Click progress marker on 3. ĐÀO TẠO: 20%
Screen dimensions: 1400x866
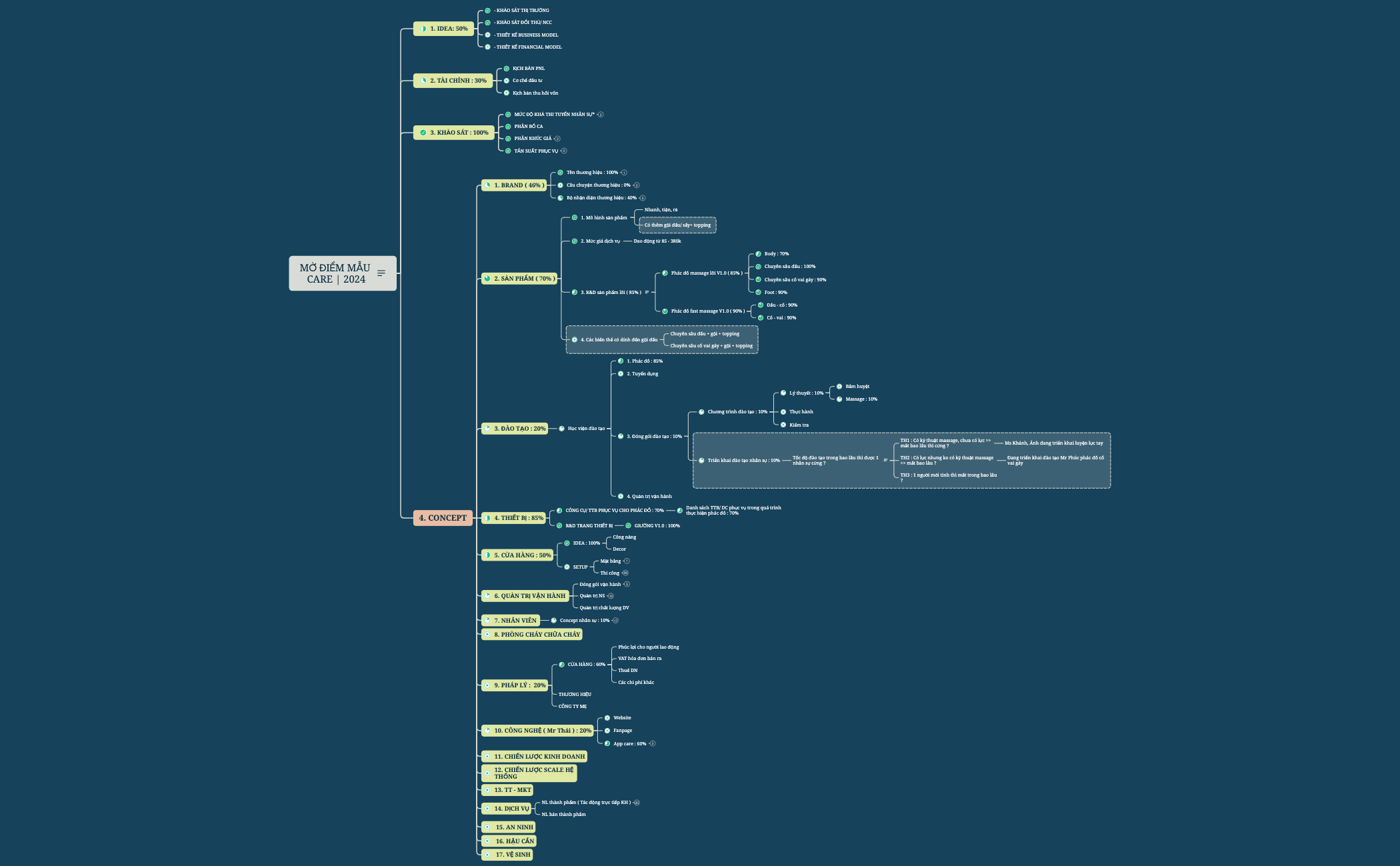point(487,429)
